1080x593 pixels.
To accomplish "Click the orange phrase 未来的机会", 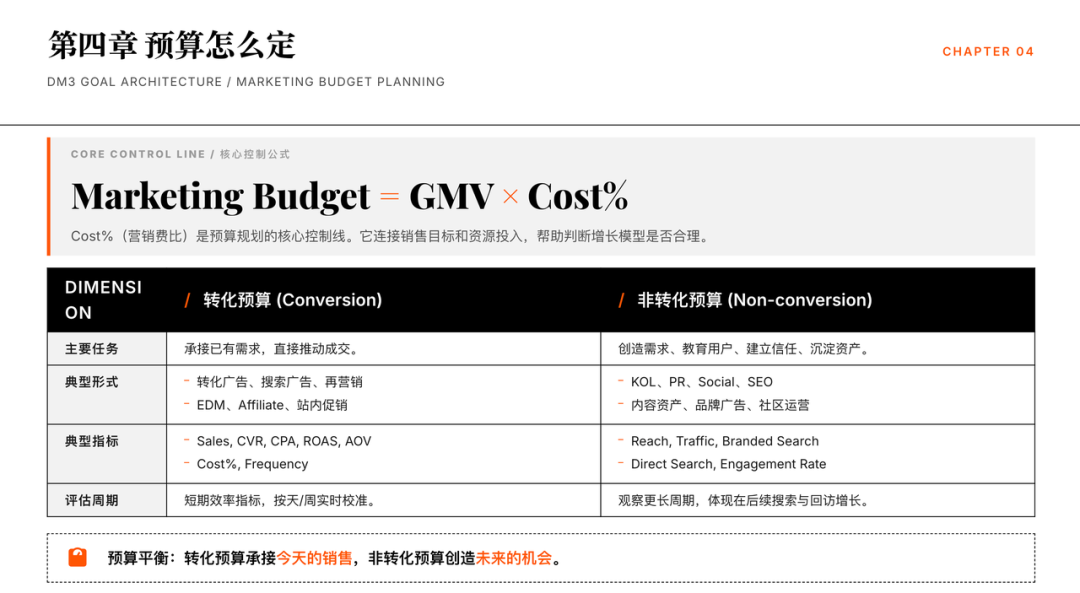I will point(514,559).
